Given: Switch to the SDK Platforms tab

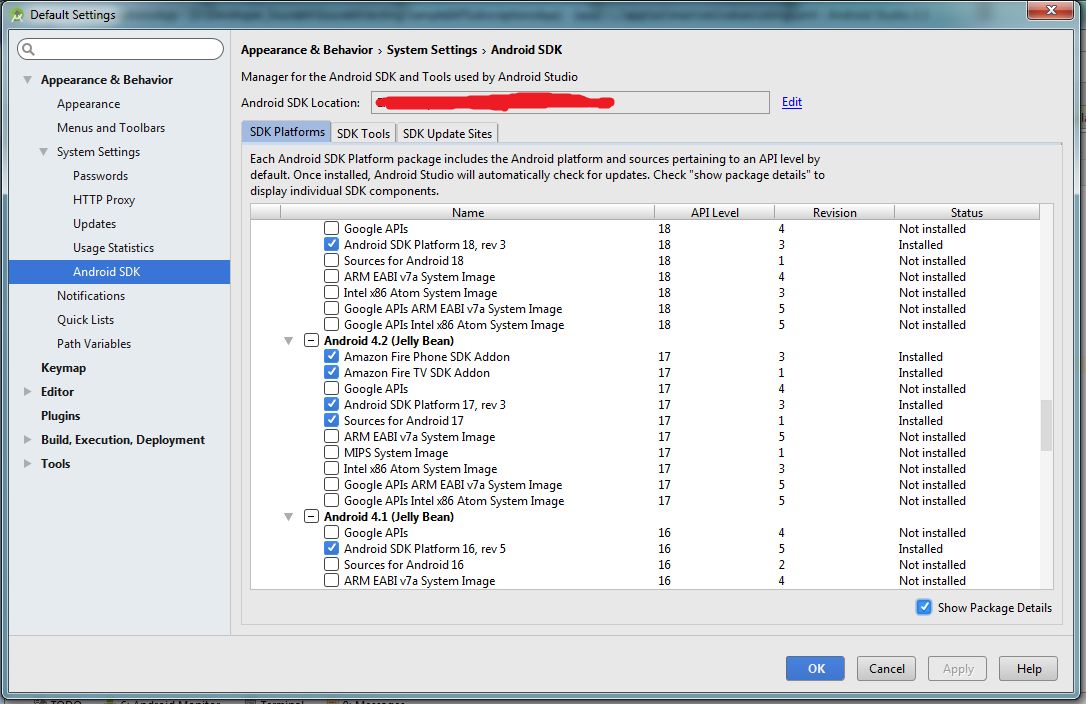Looking at the screenshot, I should point(287,132).
